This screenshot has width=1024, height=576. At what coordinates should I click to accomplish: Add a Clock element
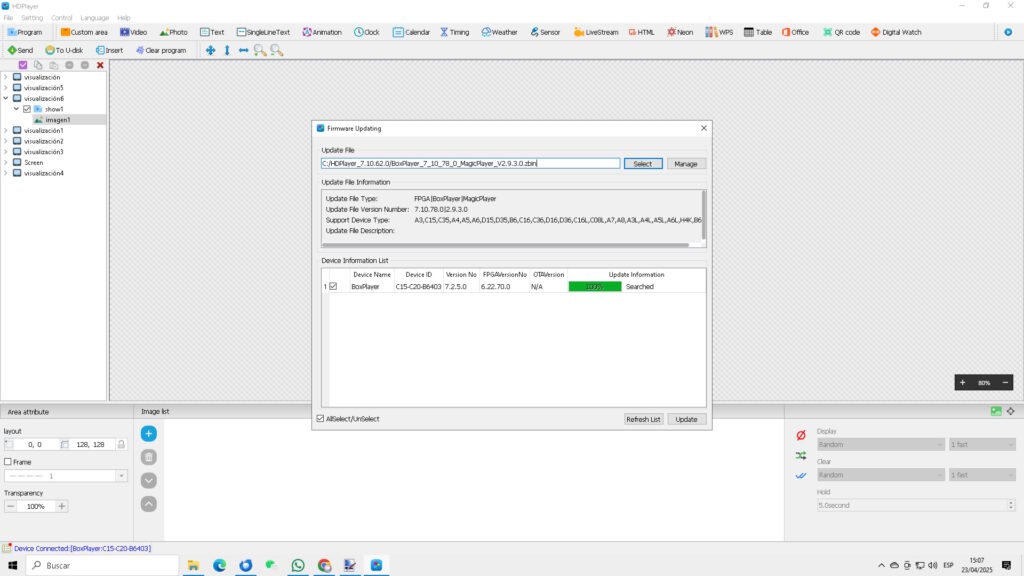click(366, 32)
